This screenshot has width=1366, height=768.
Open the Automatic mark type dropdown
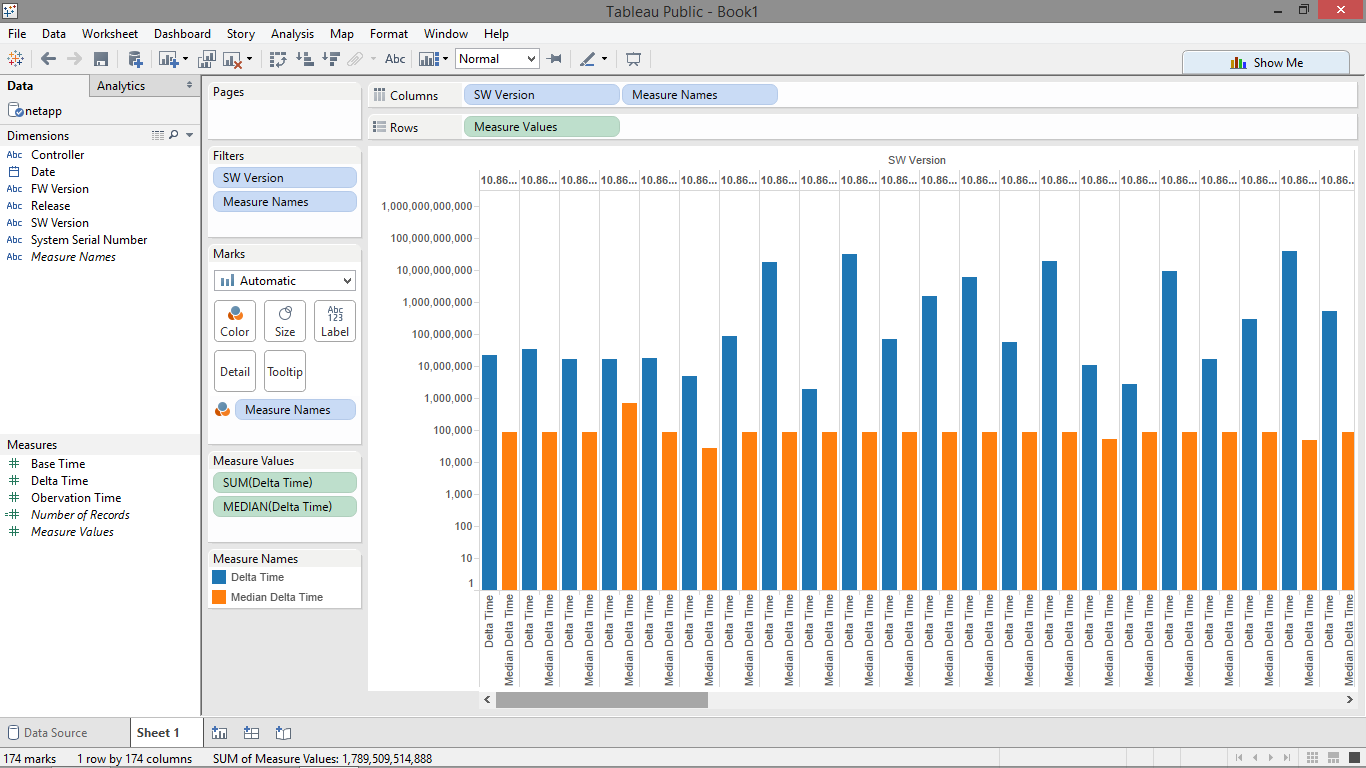(285, 281)
